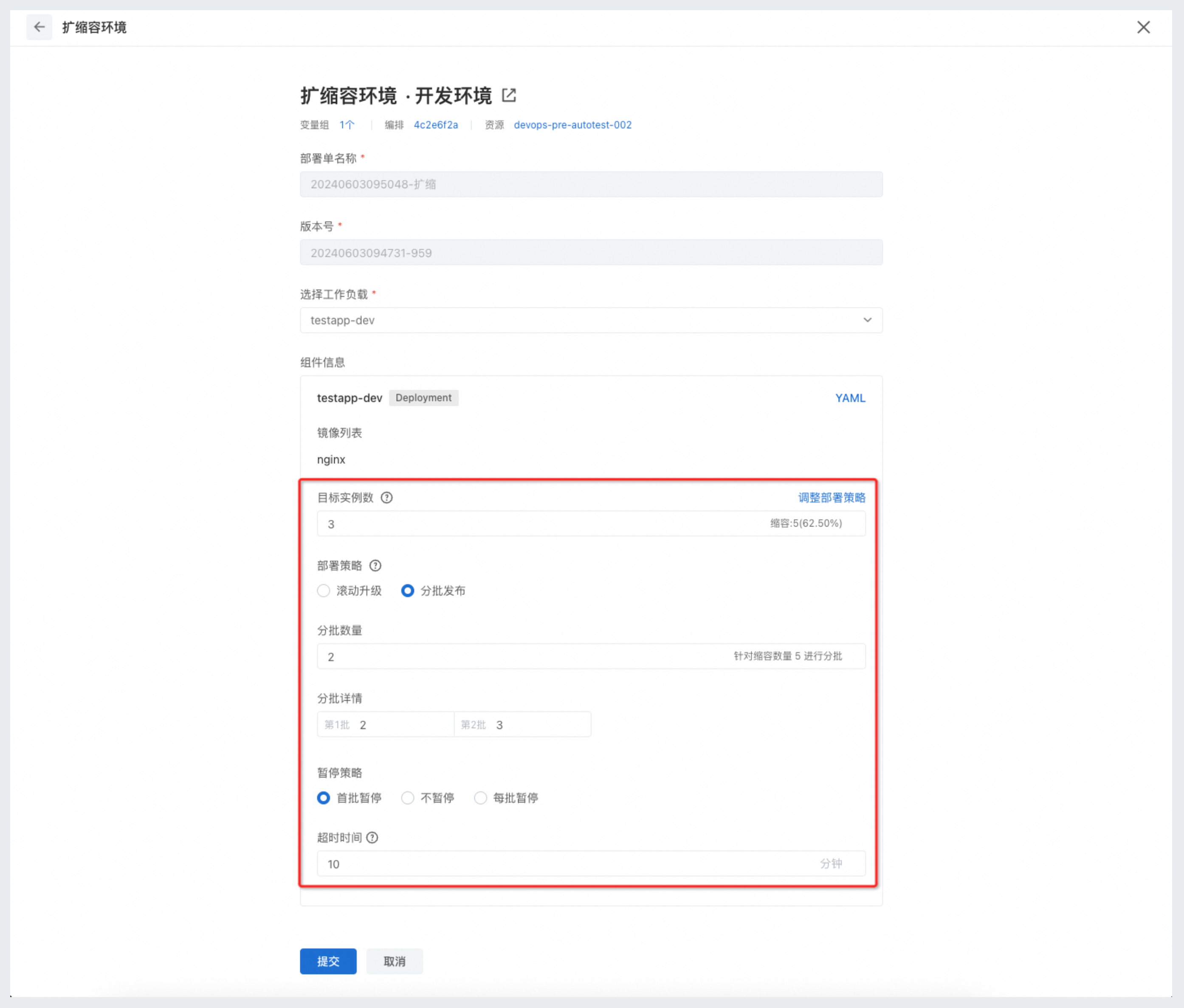
Task: Open variable group link 1个
Action: 347,124
